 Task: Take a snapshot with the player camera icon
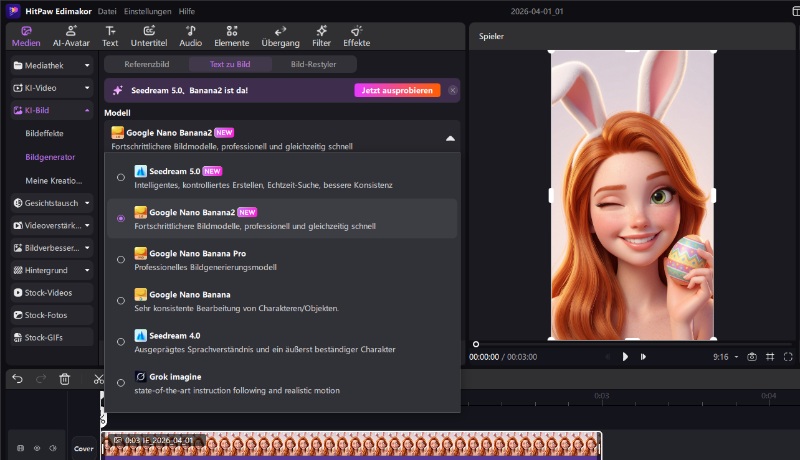point(751,356)
